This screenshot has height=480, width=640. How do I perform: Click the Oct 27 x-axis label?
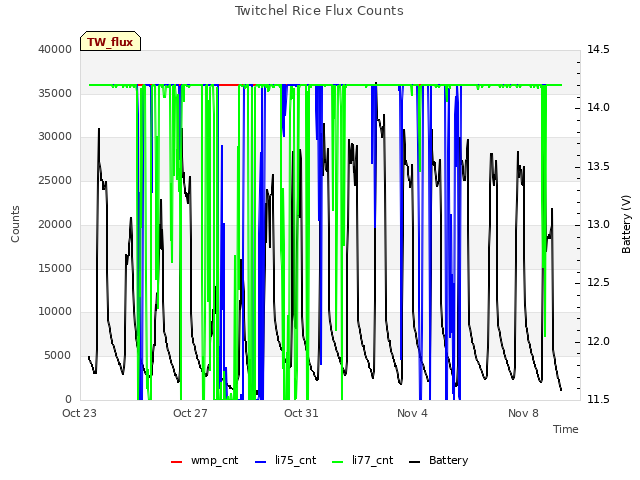(190, 413)
